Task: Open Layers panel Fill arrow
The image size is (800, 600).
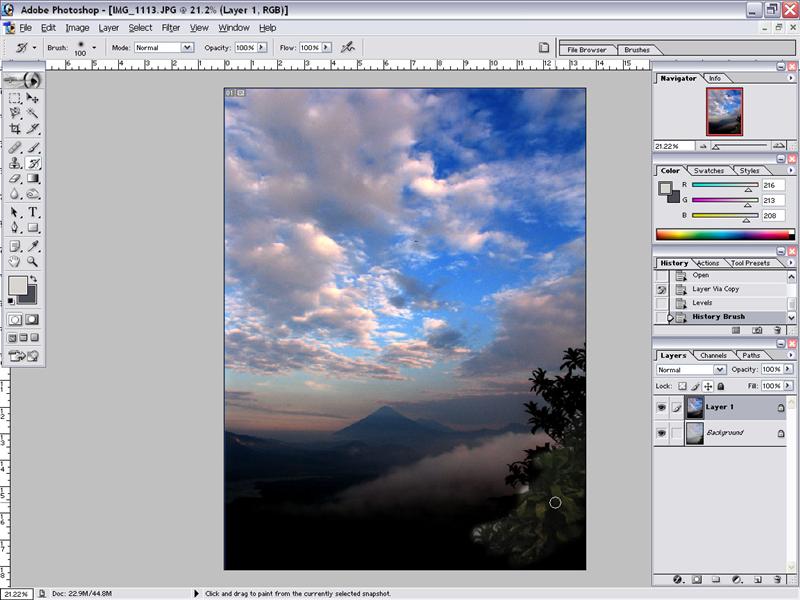Action: (788, 386)
